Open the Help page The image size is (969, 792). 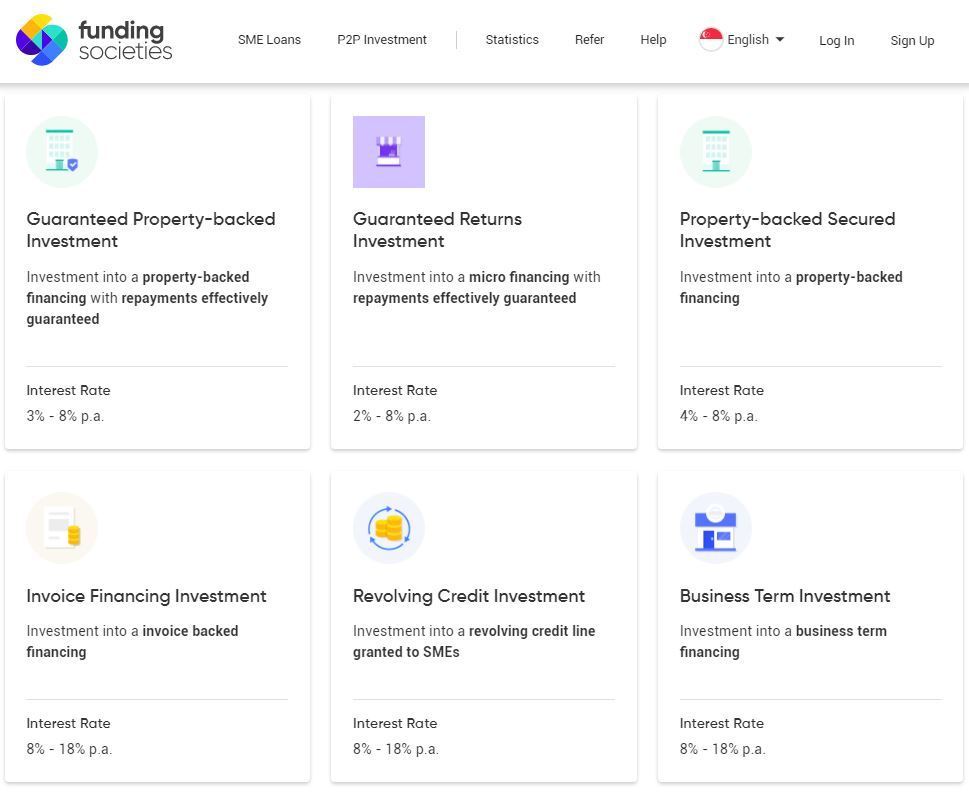653,40
